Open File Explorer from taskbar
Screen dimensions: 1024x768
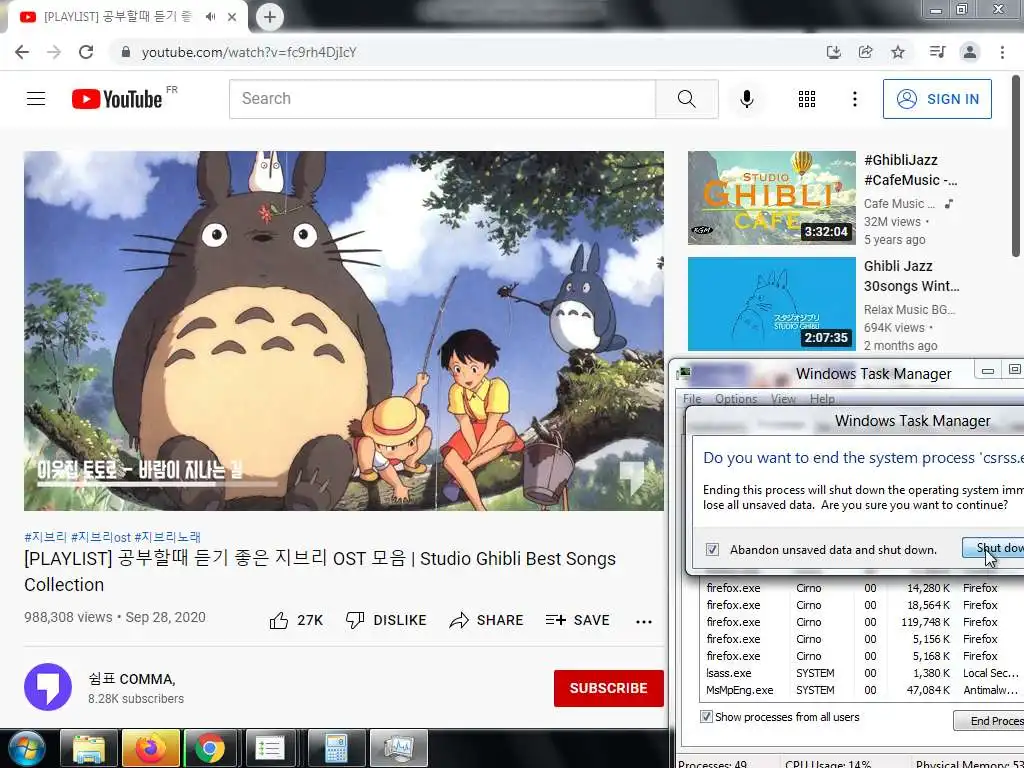pyautogui.click(x=89, y=748)
